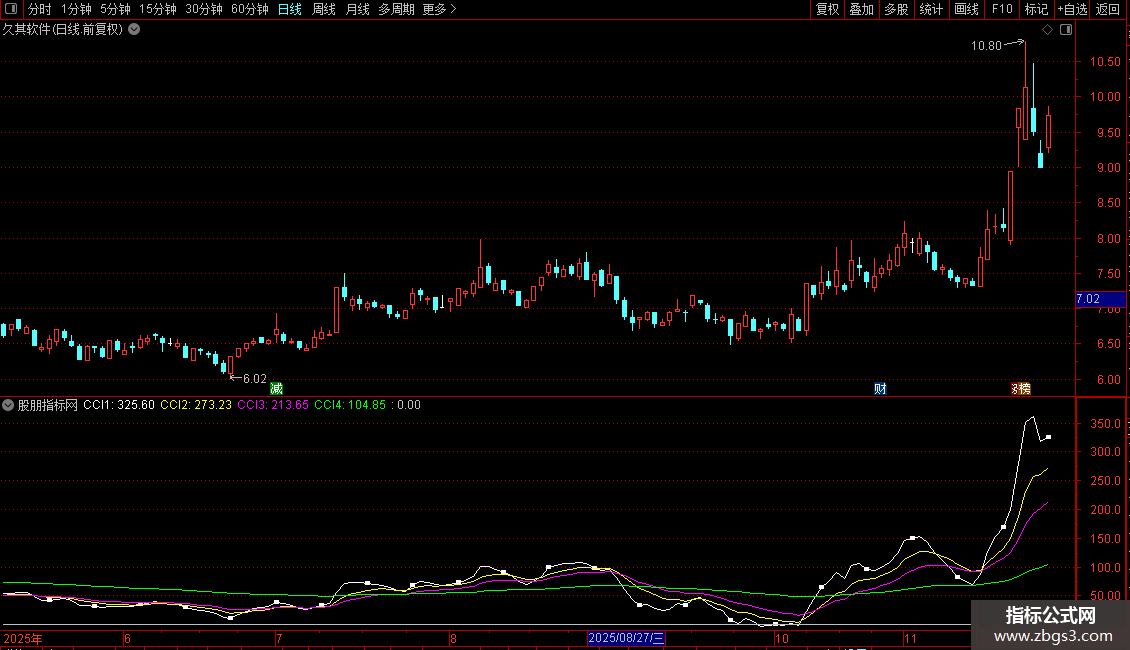Expand the 股朋指标网 indicator dropdown arrow

point(8,405)
